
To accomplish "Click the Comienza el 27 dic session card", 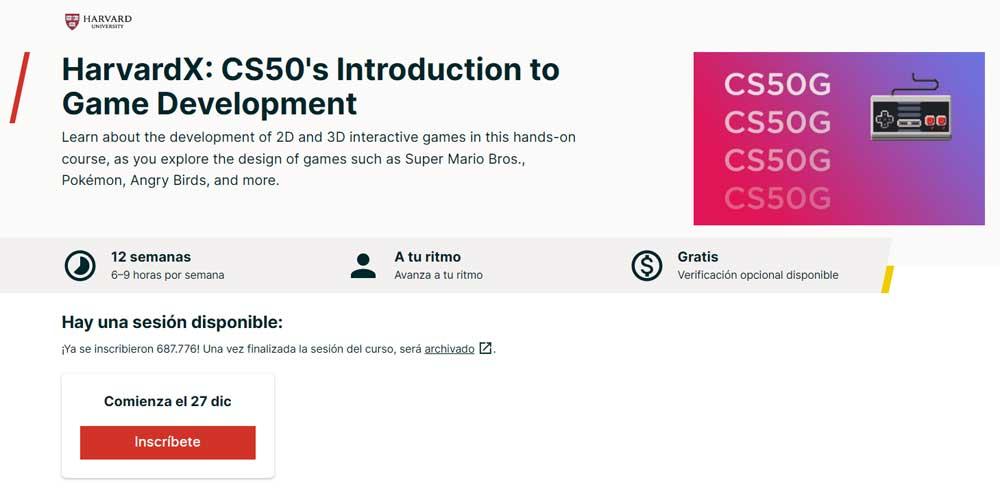I will coord(168,426).
